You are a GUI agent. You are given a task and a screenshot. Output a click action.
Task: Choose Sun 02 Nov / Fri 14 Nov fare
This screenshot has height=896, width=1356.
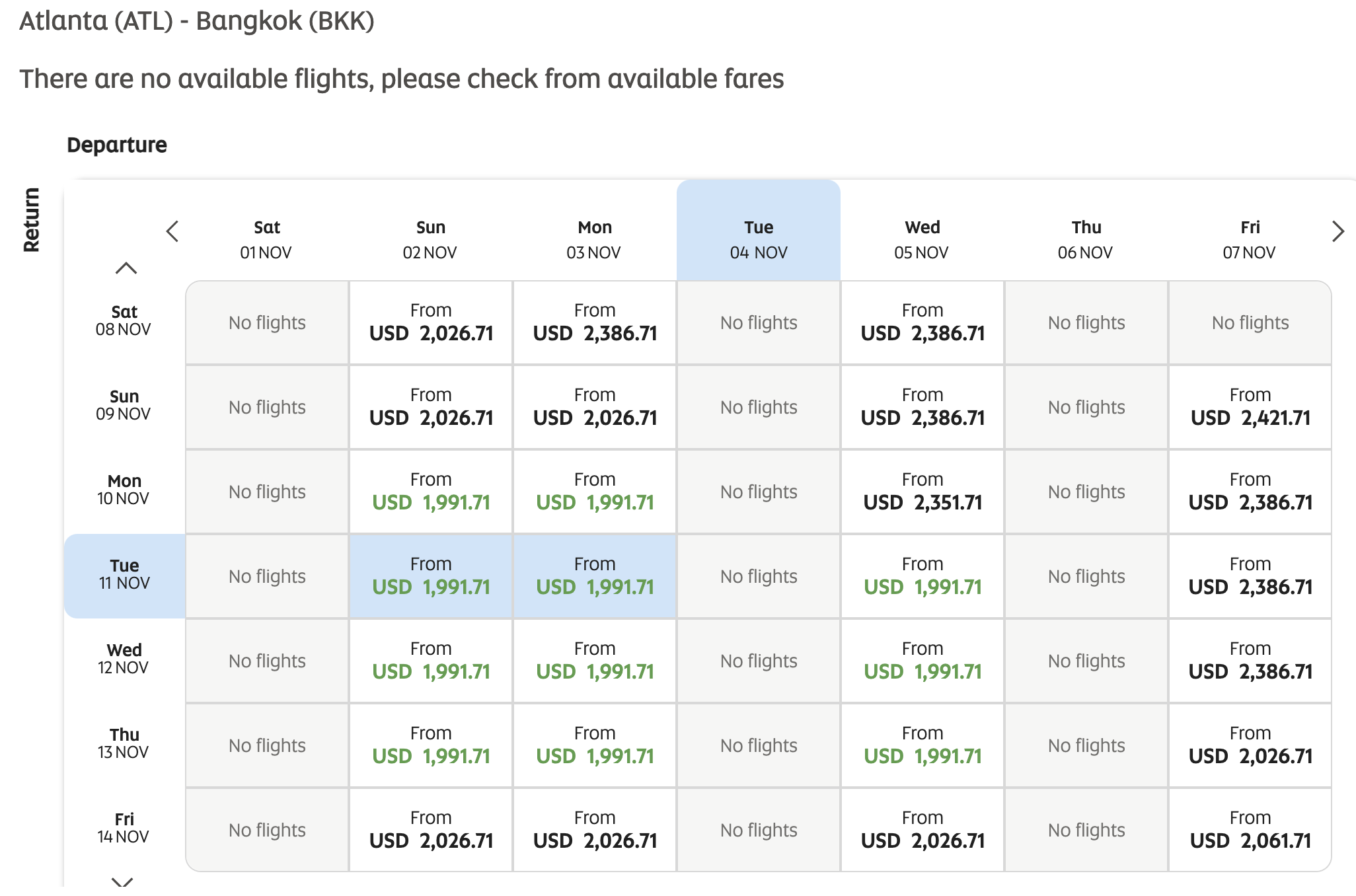pyautogui.click(x=431, y=830)
